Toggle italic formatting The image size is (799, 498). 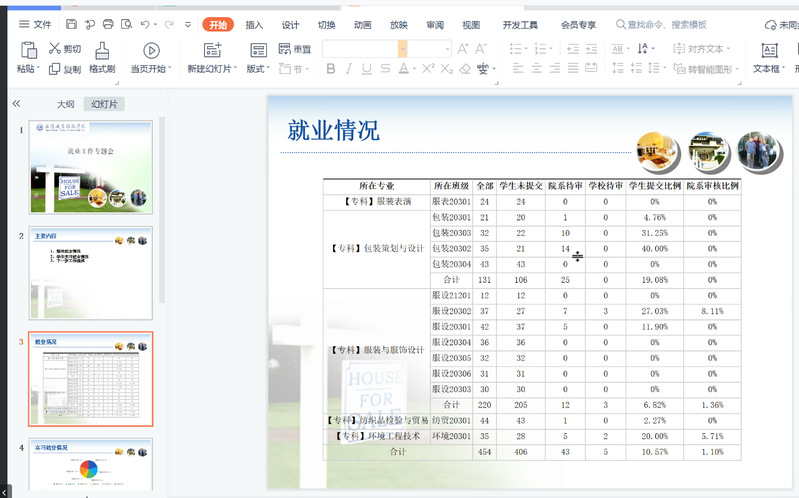[350, 69]
